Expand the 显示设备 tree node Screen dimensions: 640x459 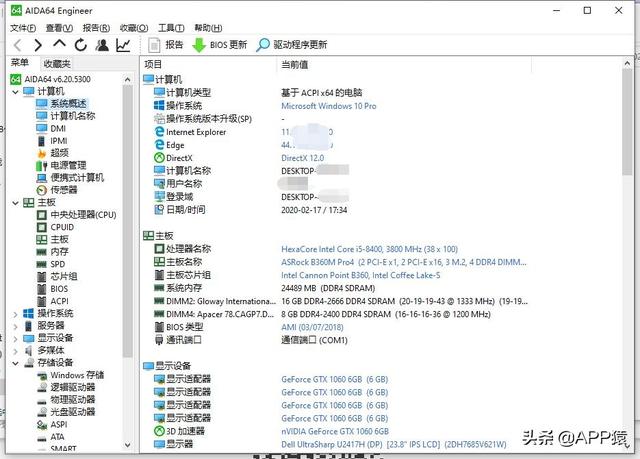click(16, 339)
